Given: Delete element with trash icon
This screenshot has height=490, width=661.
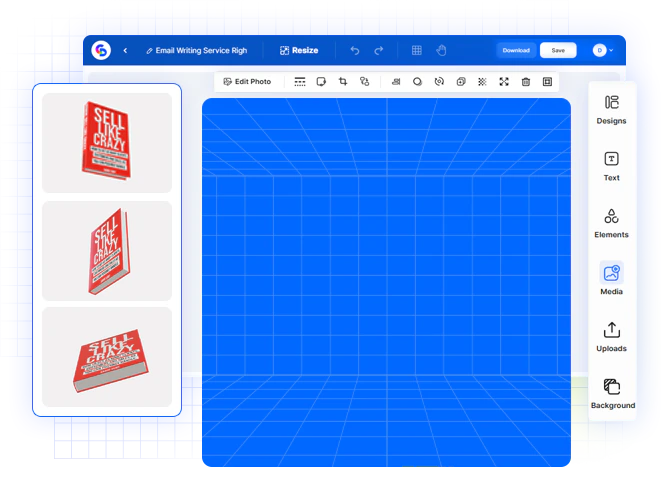Looking at the screenshot, I should click(x=526, y=81).
